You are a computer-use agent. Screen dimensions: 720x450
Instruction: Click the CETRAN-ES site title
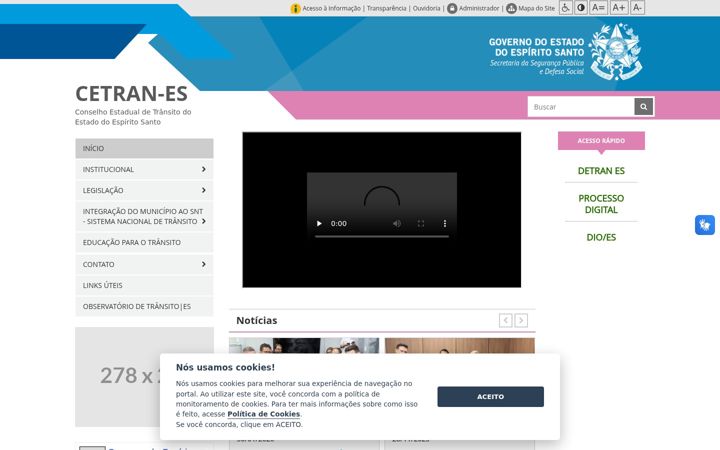[131, 94]
